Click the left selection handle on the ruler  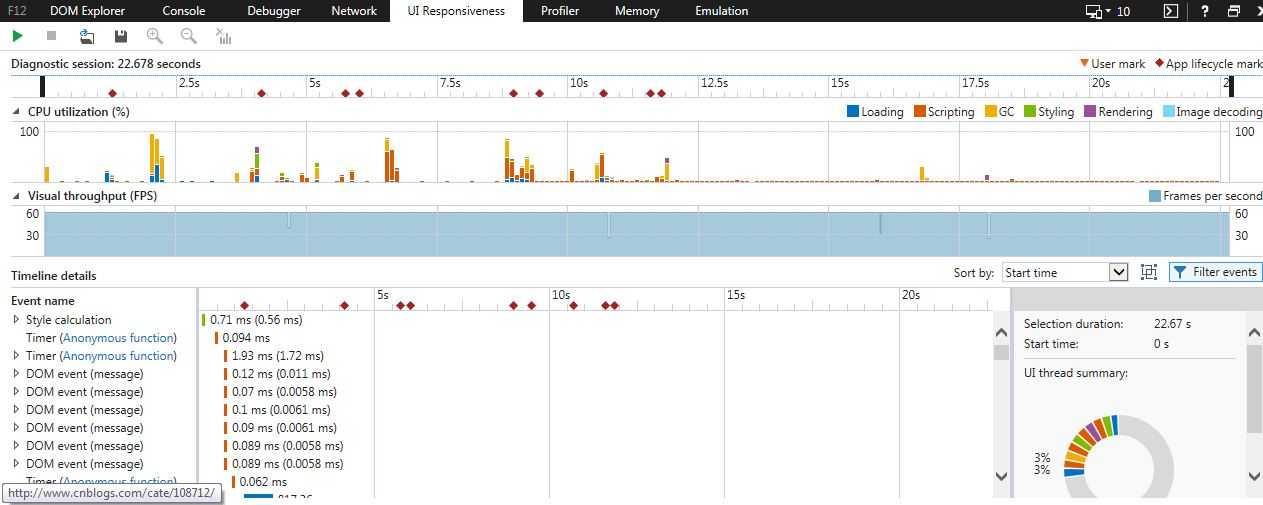pos(42,87)
